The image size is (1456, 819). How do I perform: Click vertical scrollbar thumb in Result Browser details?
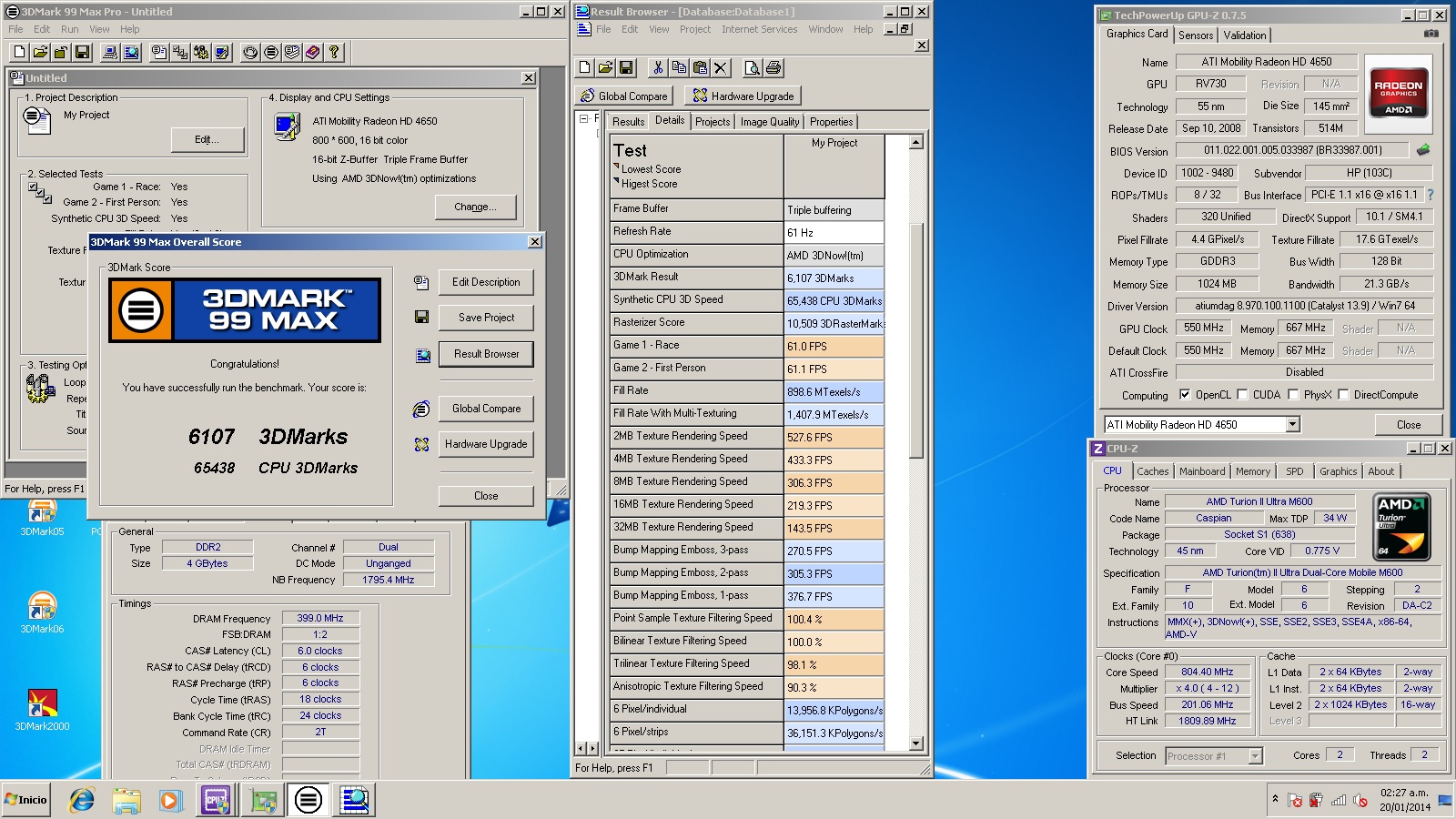[x=916, y=340]
